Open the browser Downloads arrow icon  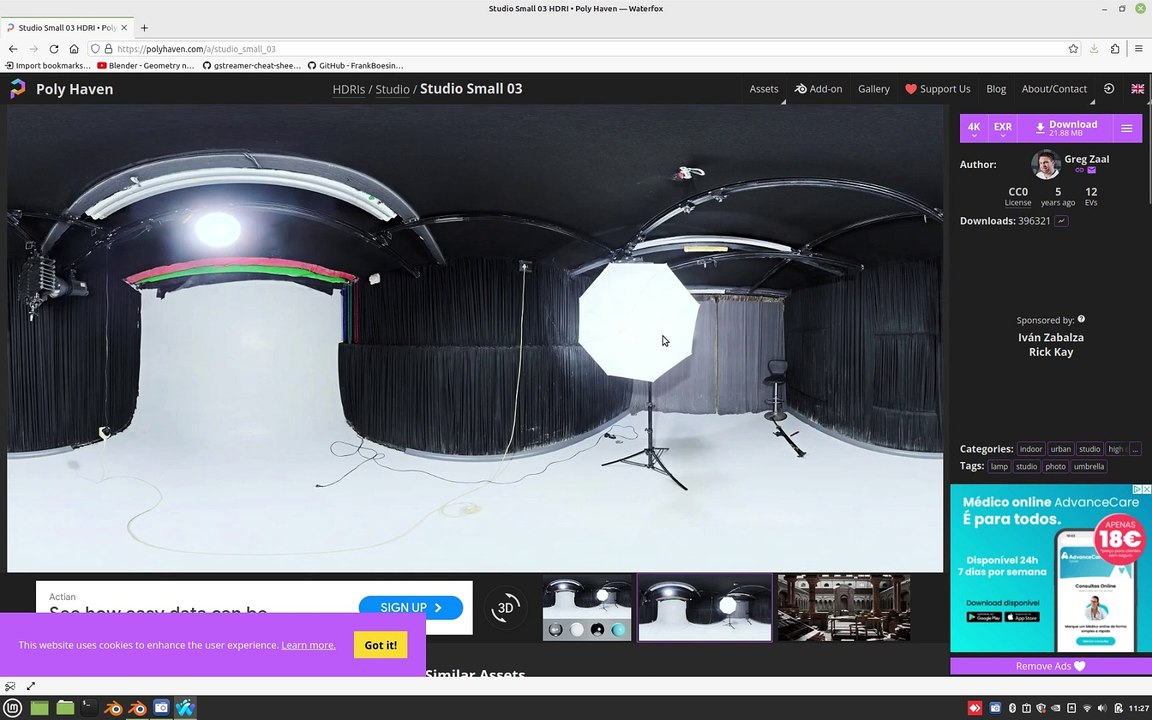pyautogui.click(x=1094, y=48)
